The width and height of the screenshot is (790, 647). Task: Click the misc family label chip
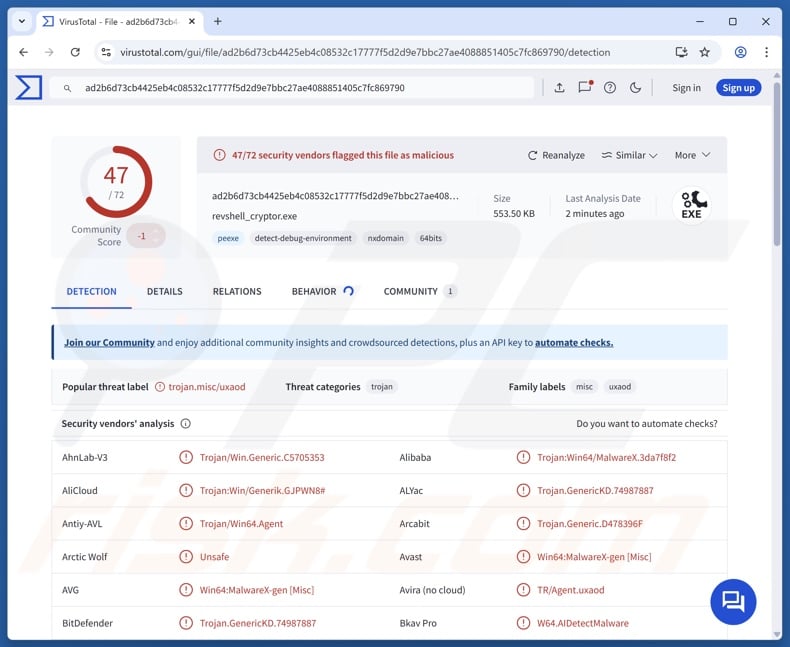click(584, 387)
